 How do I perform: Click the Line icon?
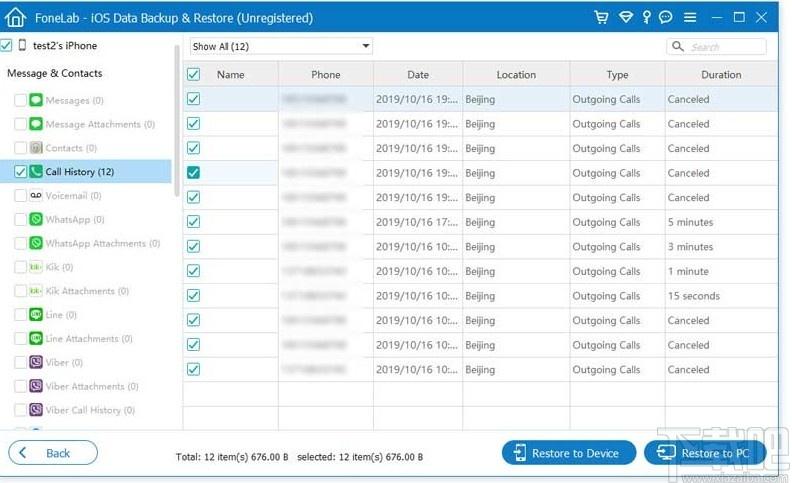[36, 314]
